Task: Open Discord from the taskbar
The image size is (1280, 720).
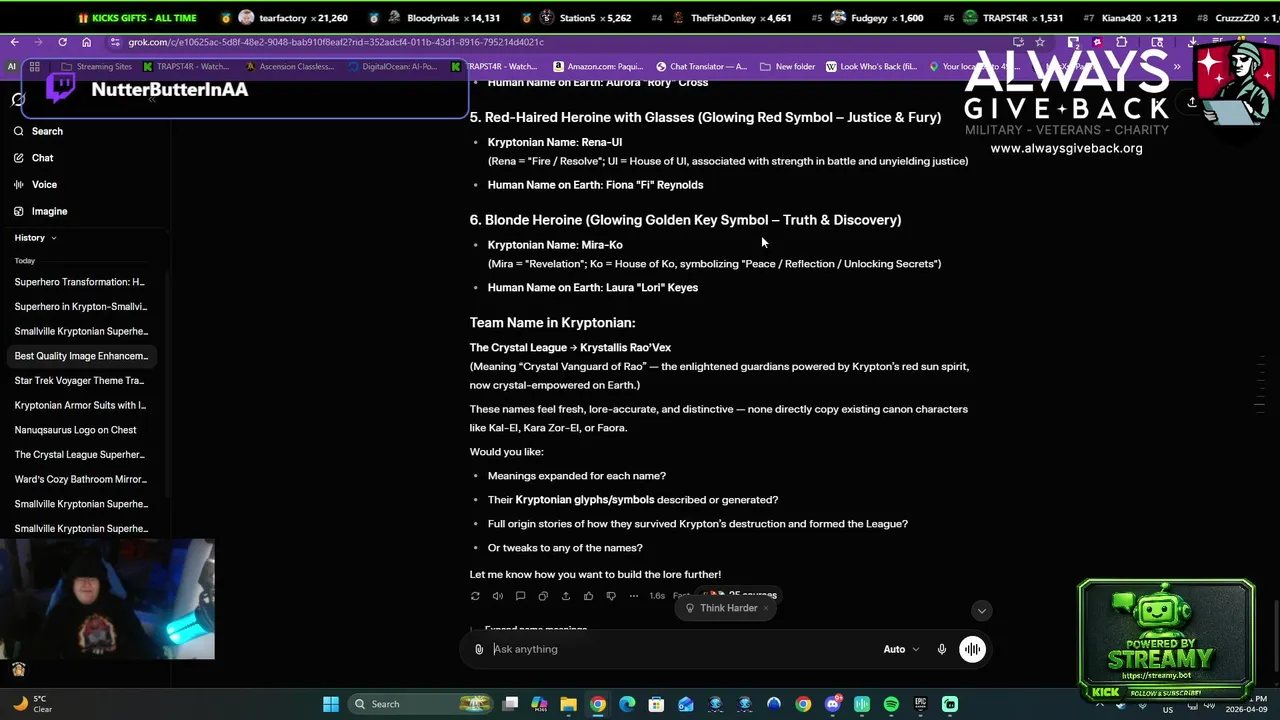Action: tap(833, 704)
